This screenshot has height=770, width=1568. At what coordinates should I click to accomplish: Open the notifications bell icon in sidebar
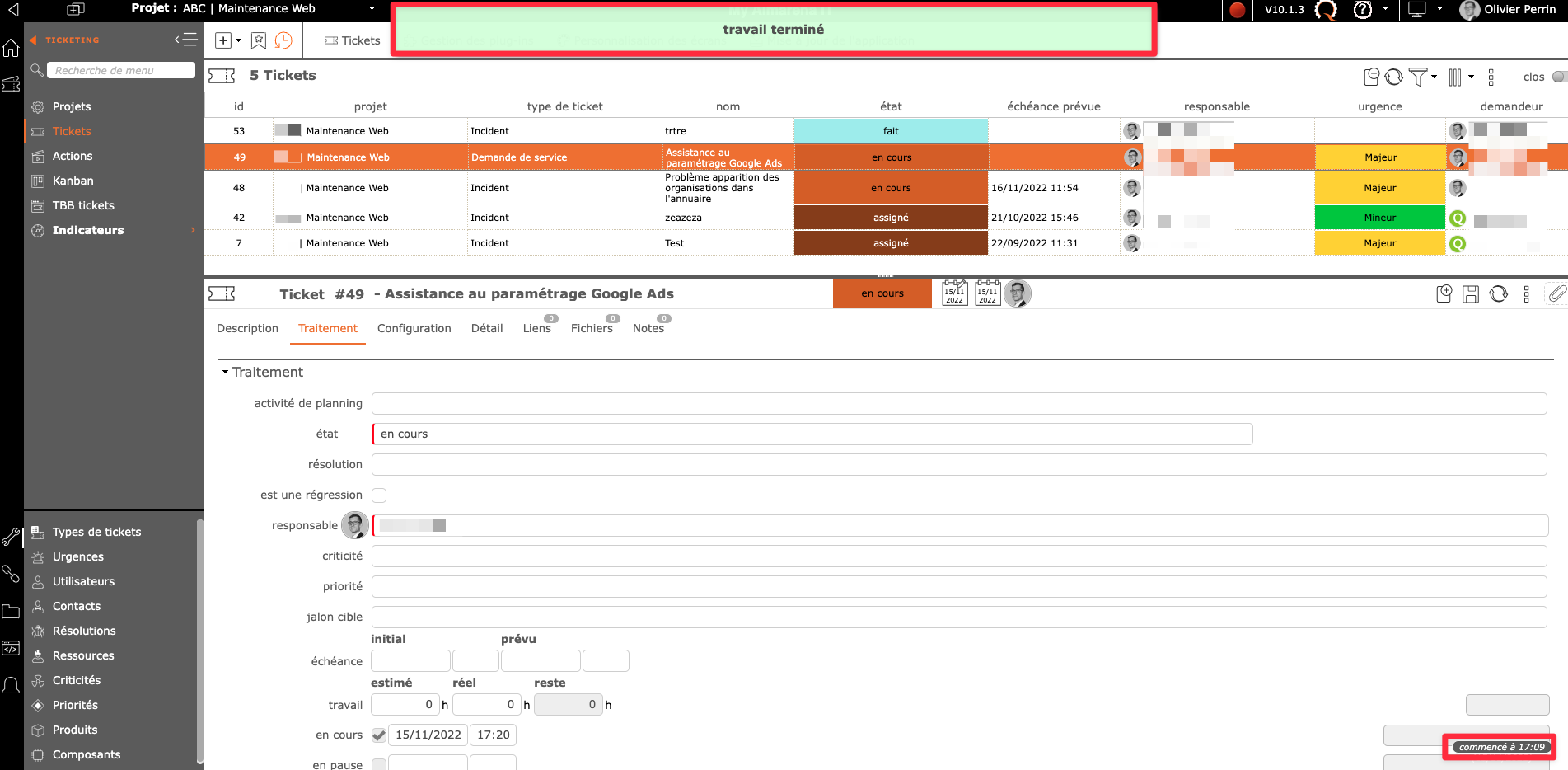[x=11, y=685]
